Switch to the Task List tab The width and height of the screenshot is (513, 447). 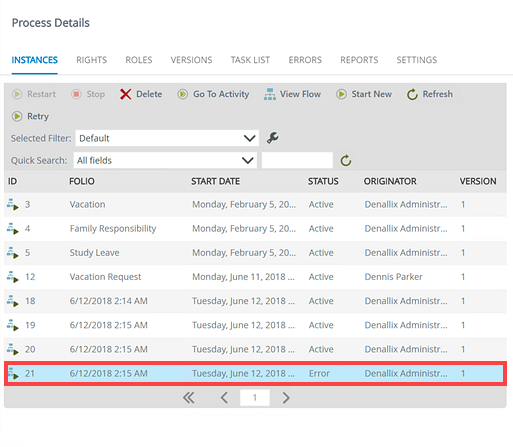click(x=250, y=60)
